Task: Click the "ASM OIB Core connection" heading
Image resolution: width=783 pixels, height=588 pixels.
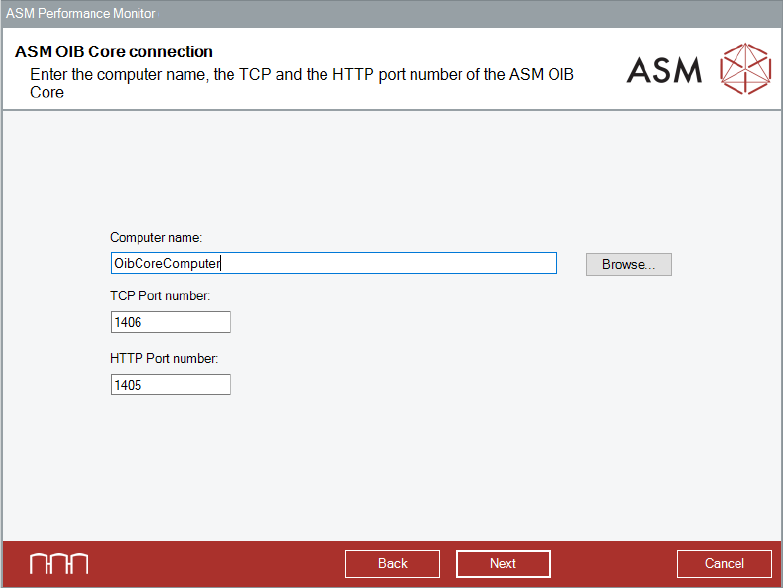Action: click(114, 52)
